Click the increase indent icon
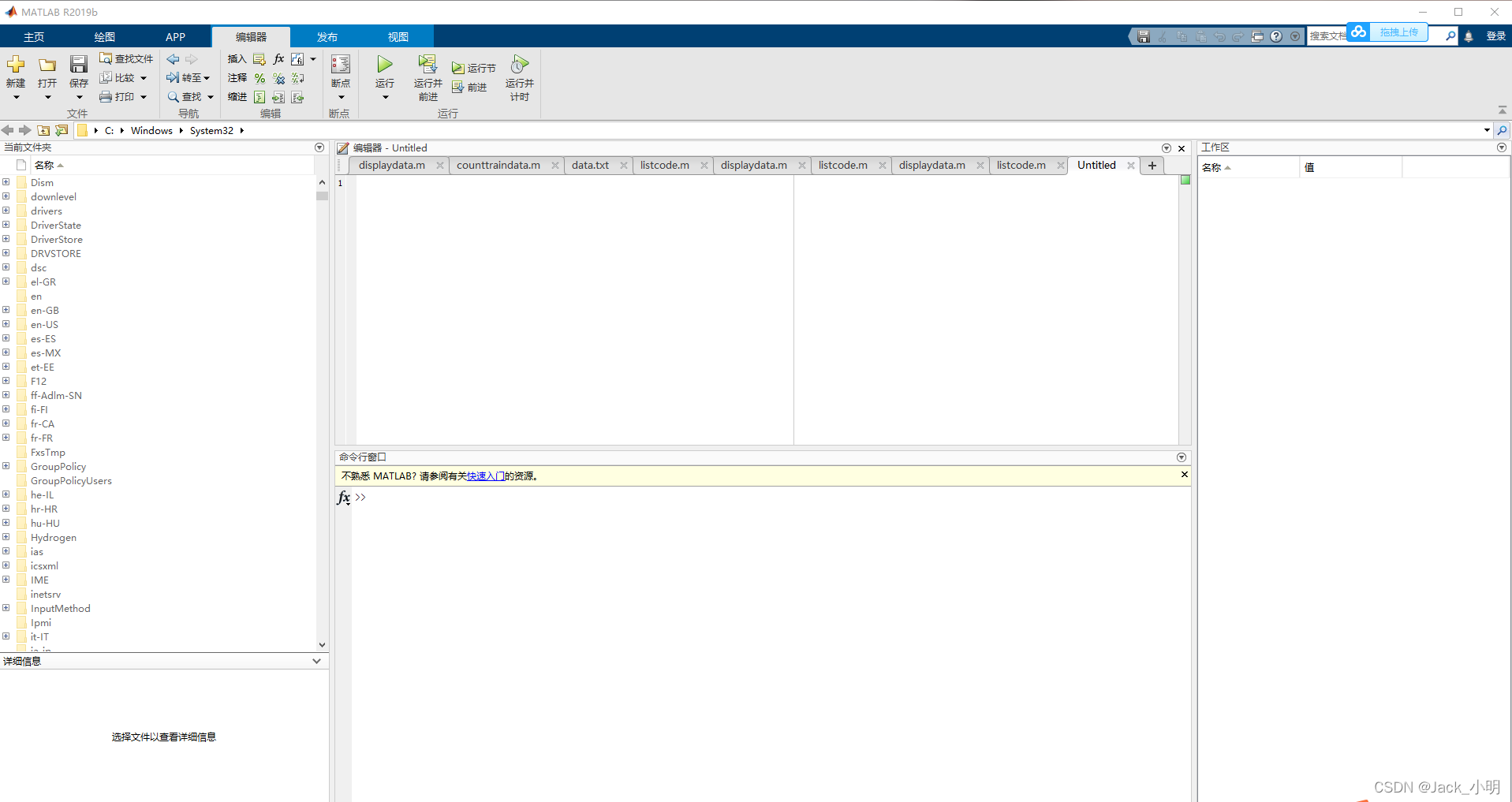Viewport: 1512px width, 802px height. click(278, 97)
